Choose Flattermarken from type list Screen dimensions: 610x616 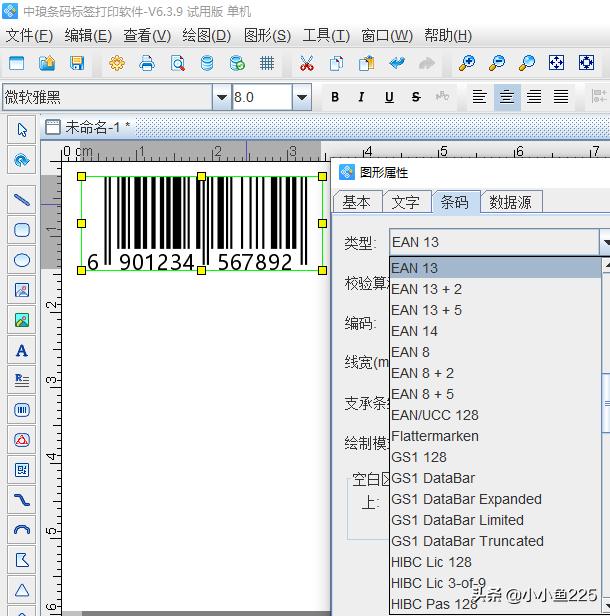496,436
